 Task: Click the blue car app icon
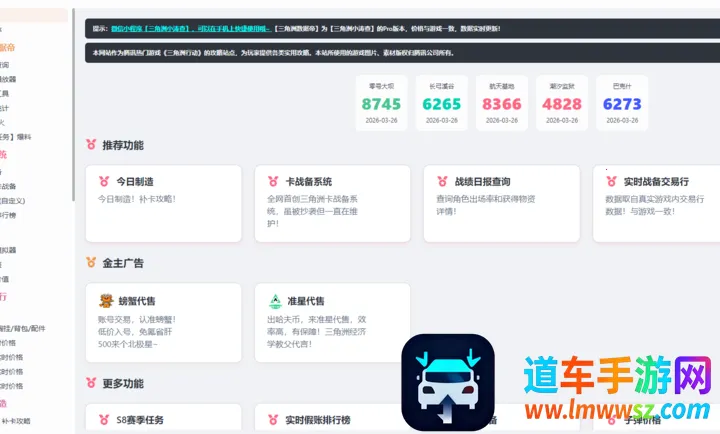pyautogui.click(x=448, y=382)
